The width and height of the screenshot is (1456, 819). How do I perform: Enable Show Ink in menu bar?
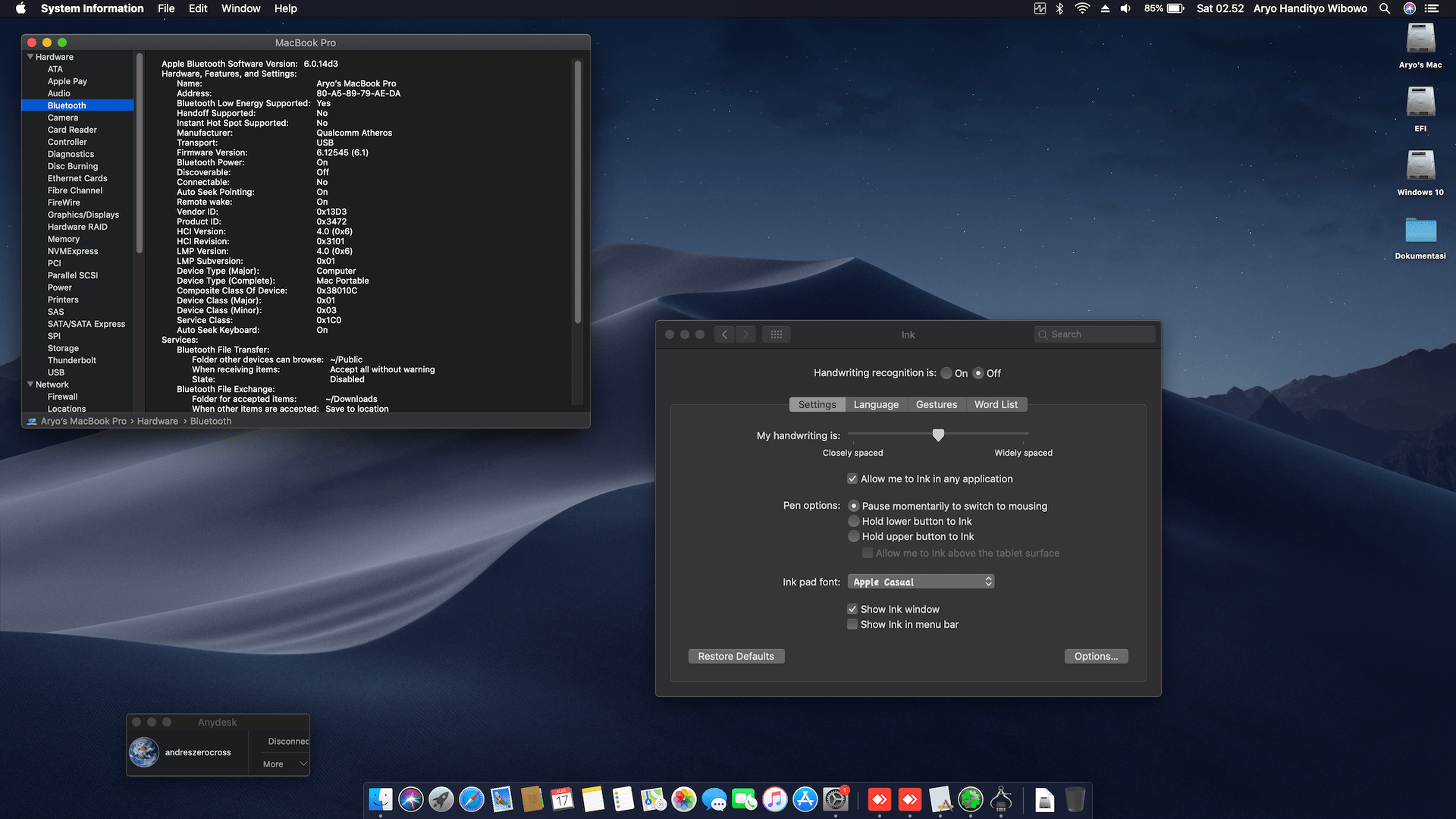[x=852, y=624]
